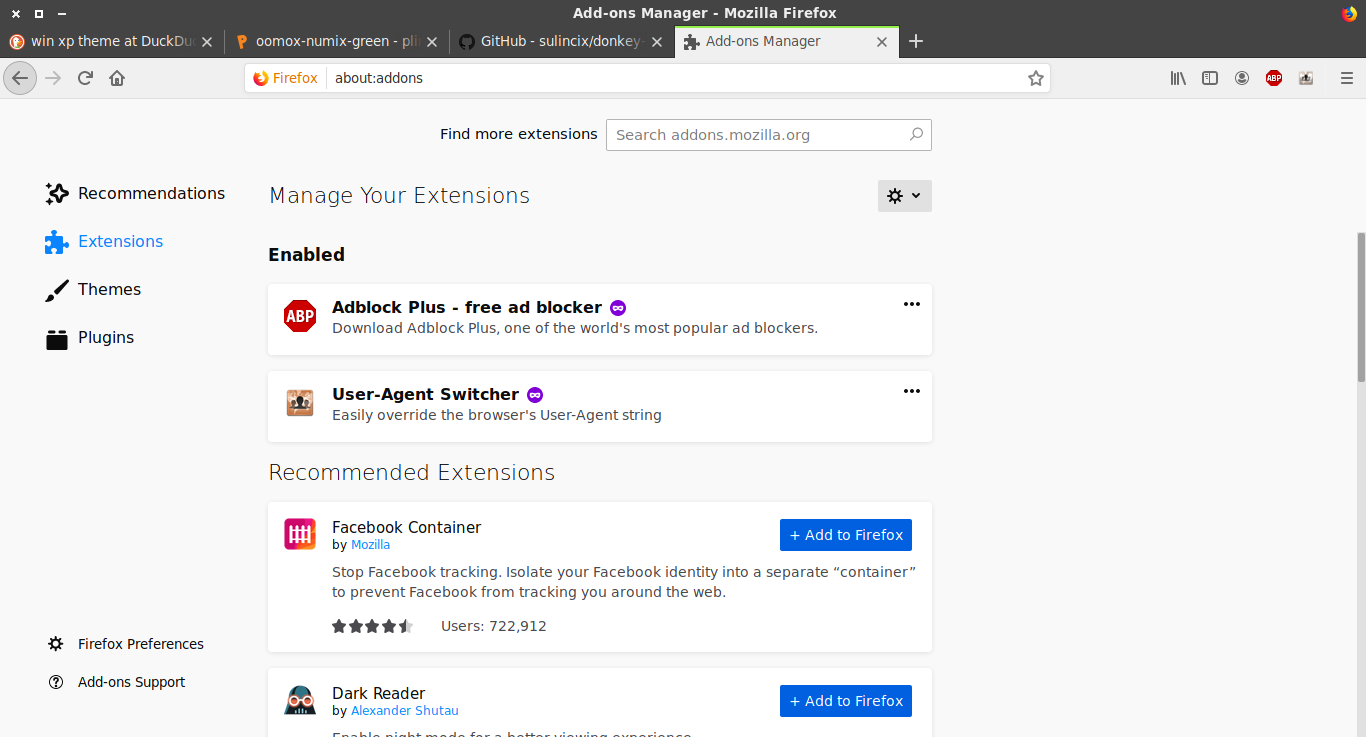Open the Firefox Account icon
The width and height of the screenshot is (1366, 737).
point(1242,78)
